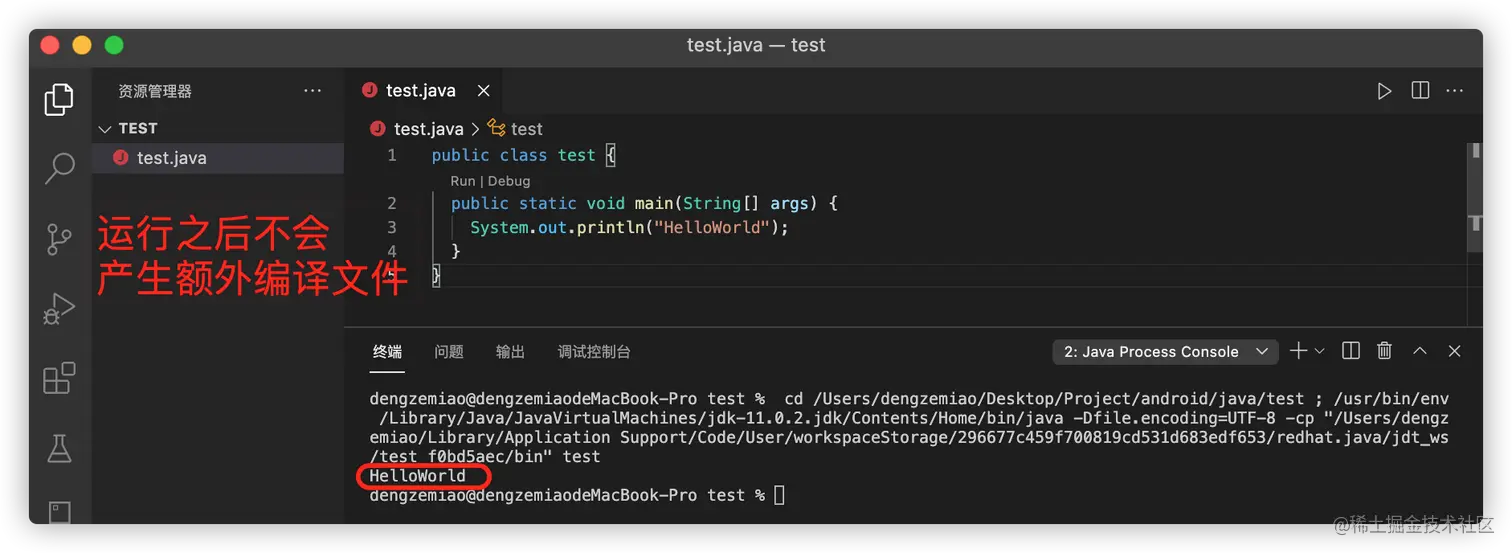The height and width of the screenshot is (553, 1512).
Task: Click line number 2 in the gutter
Action: pos(392,203)
